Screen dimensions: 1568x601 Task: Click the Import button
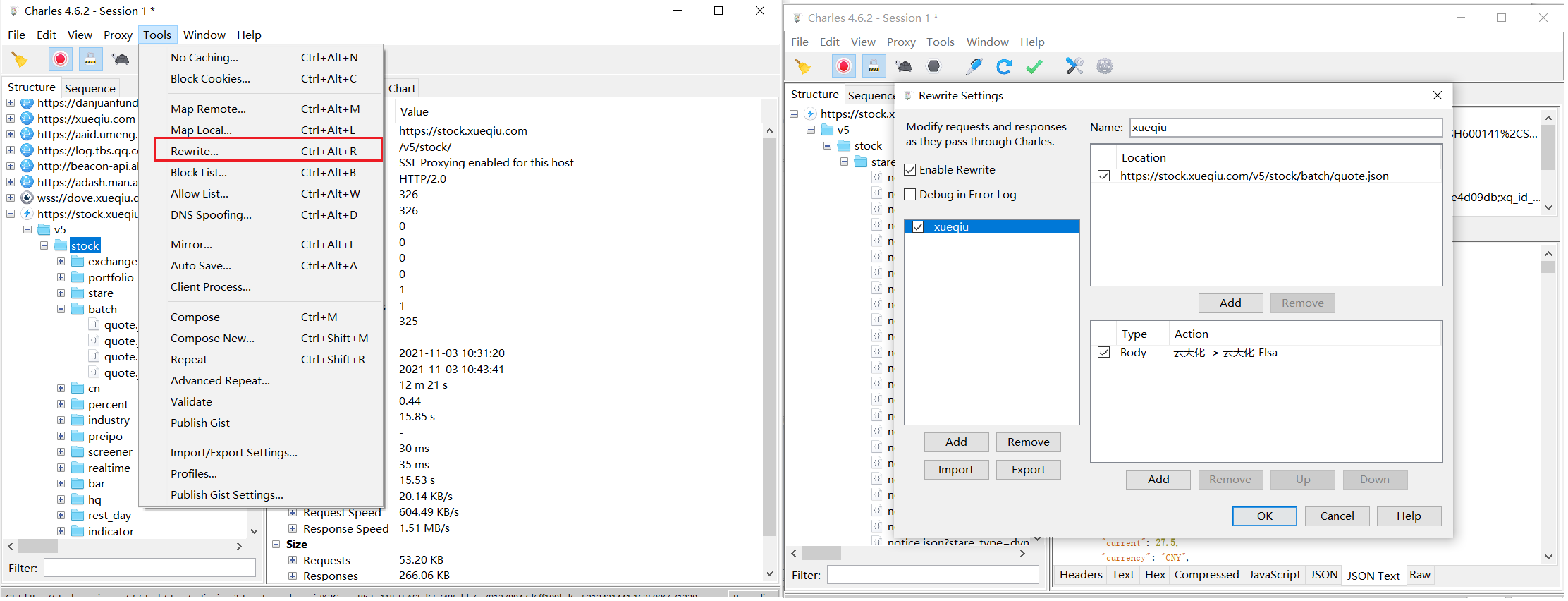coord(956,470)
